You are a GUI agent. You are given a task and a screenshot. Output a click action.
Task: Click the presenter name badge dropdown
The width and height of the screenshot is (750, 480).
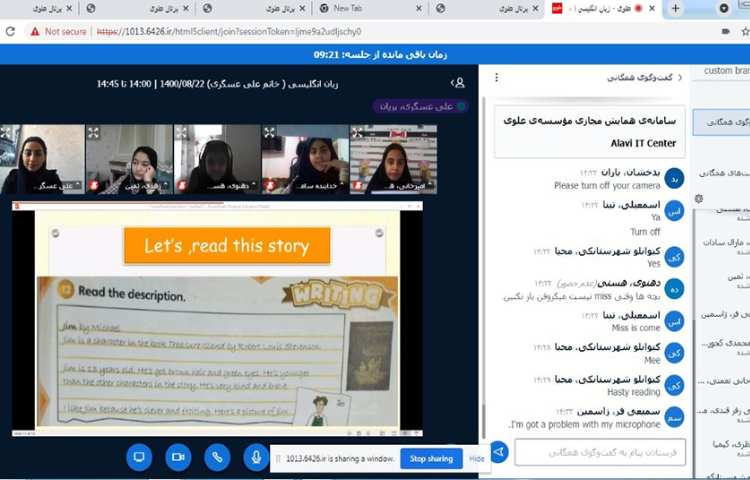coord(421,106)
